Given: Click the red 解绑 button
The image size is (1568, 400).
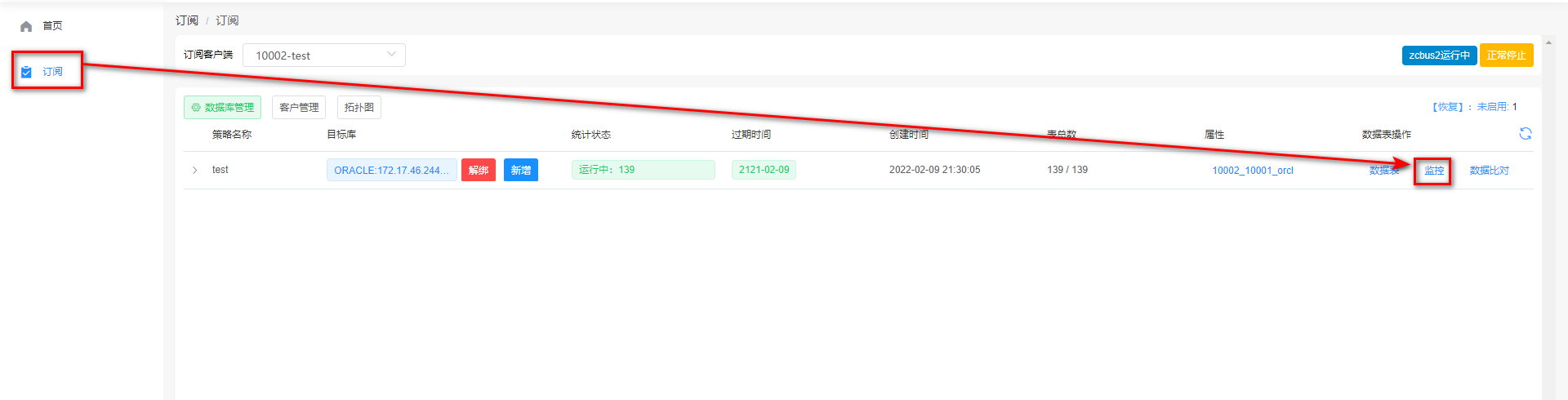Looking at the screenshot, I should pos(478,170).
